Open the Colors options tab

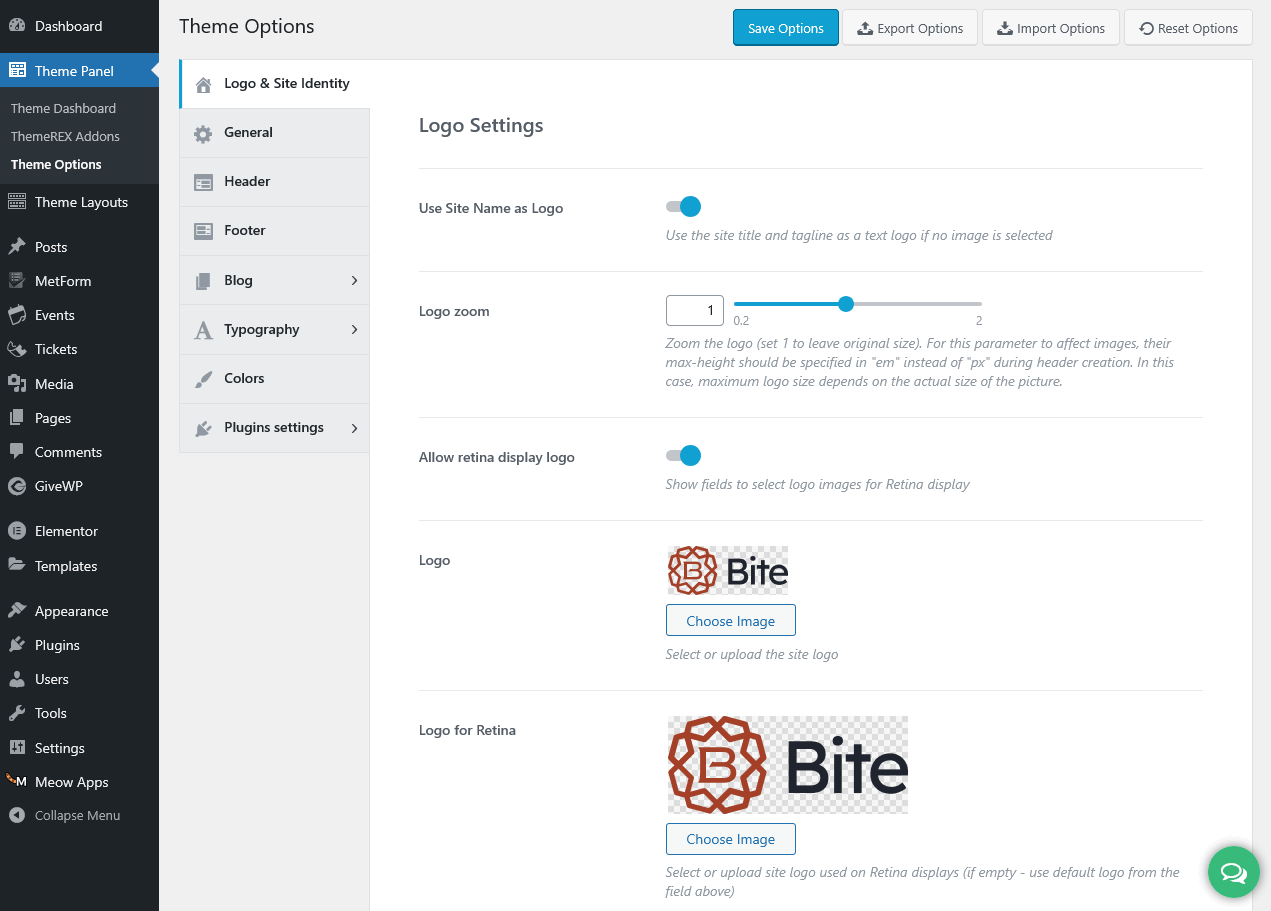(x=275, y=379)
